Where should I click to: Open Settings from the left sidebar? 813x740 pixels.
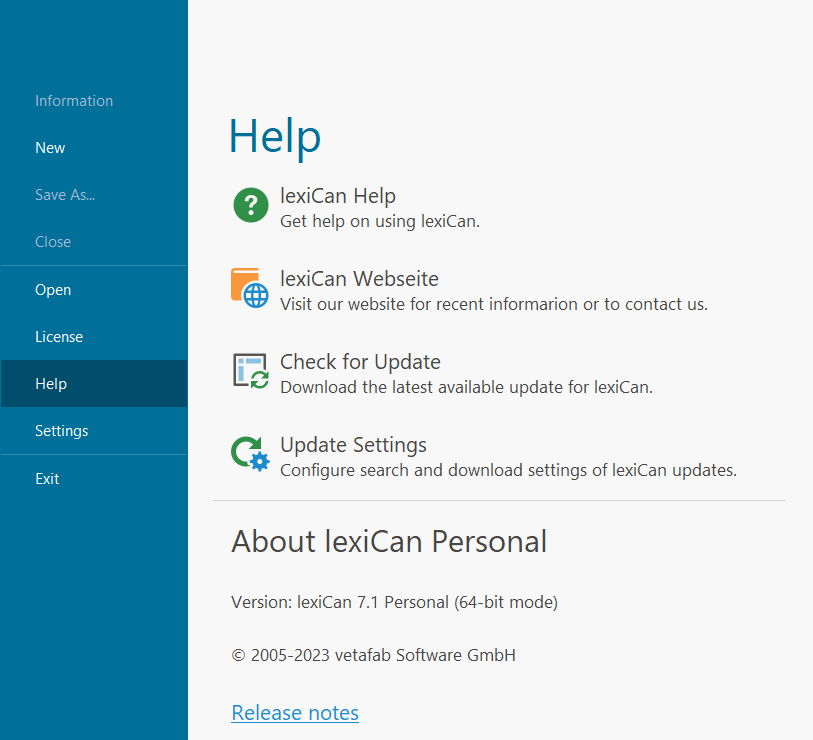(x=62, y=431)
